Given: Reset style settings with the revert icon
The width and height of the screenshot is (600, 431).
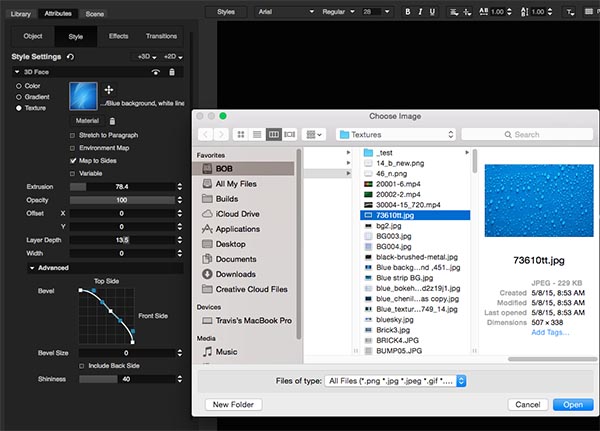Looking at the screenshot, I should click(x=70, y=57).
